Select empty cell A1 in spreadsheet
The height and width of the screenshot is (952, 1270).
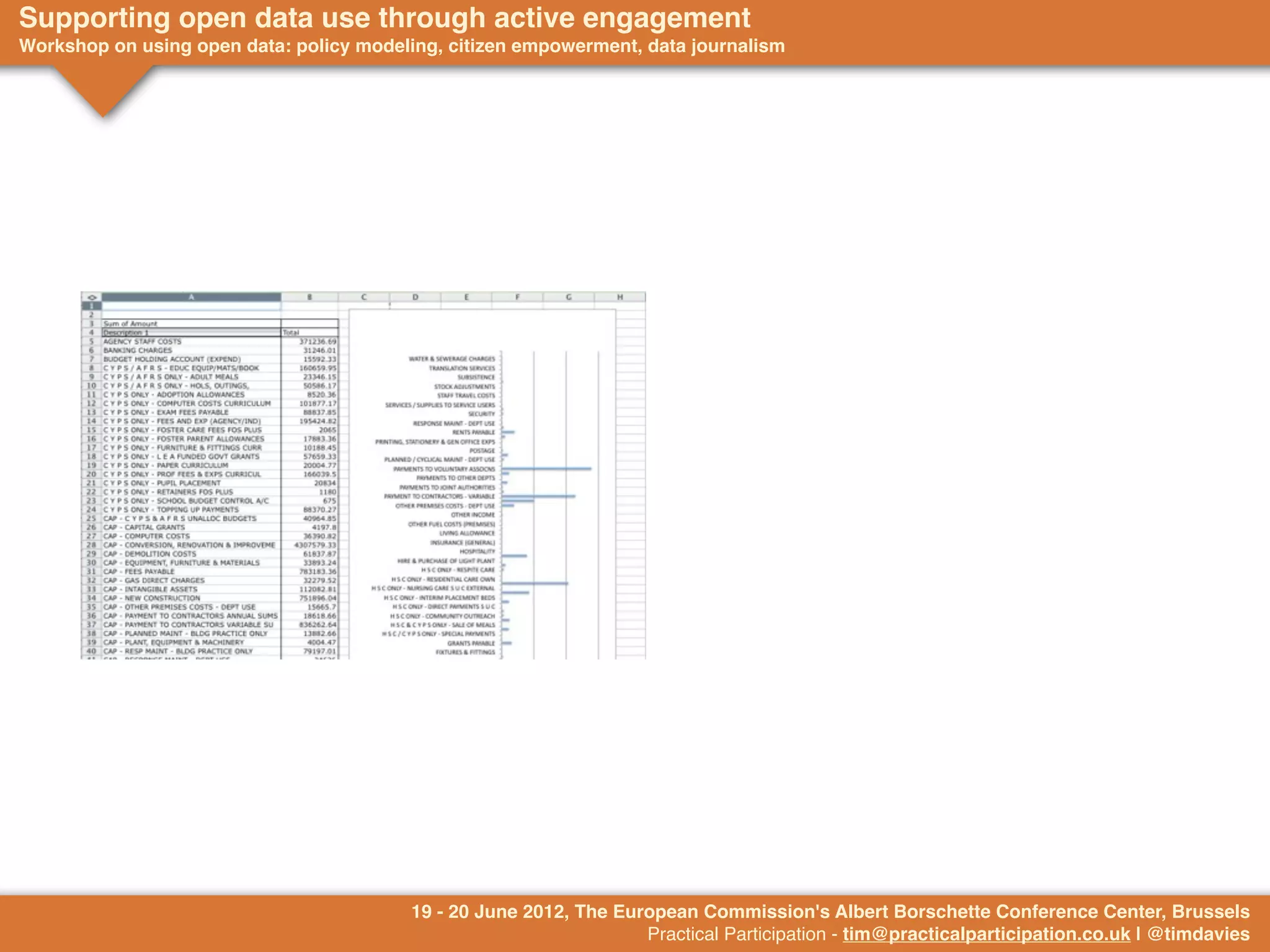pos(191,306)
